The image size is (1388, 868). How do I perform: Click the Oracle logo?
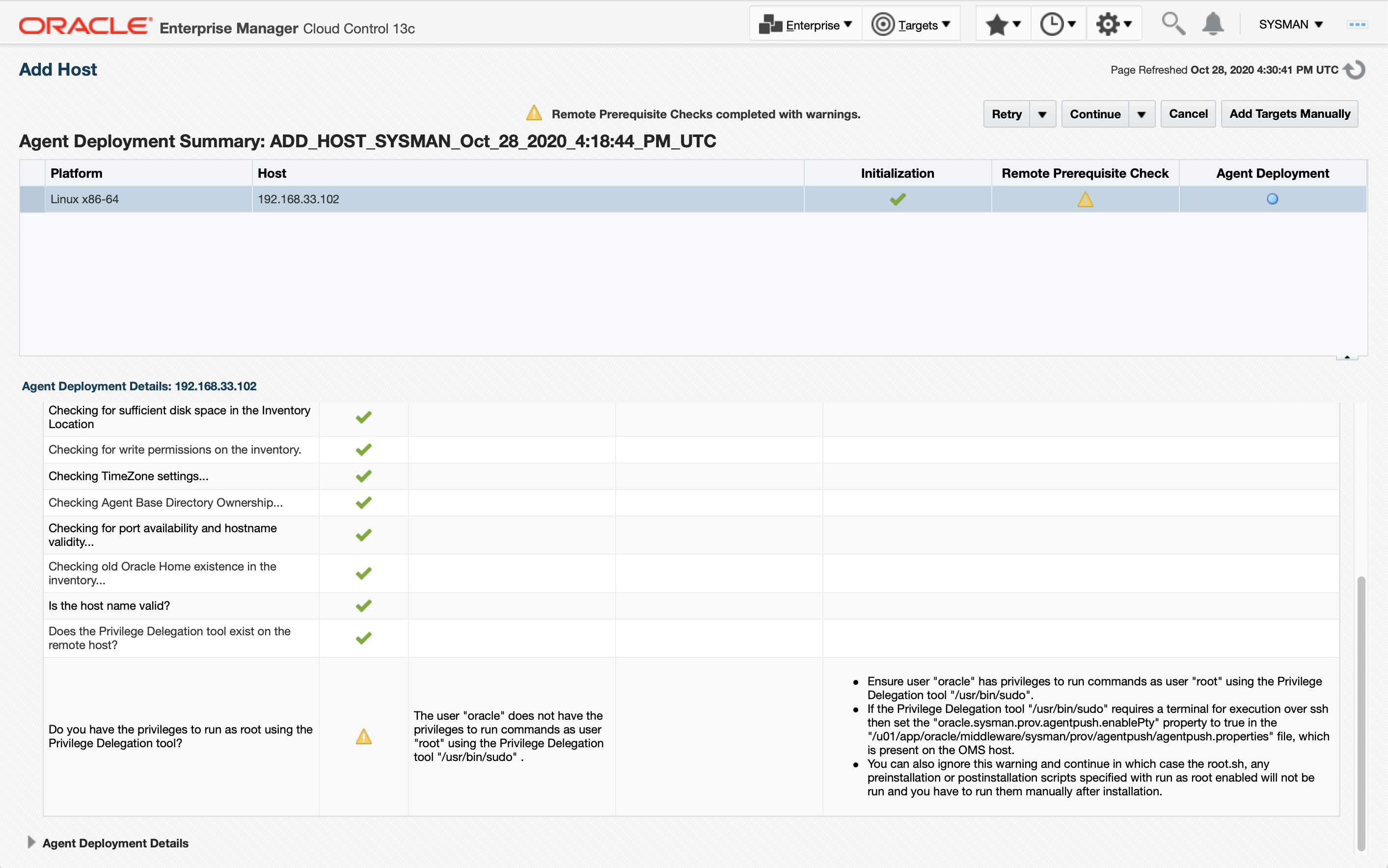(x=85, y=26)
